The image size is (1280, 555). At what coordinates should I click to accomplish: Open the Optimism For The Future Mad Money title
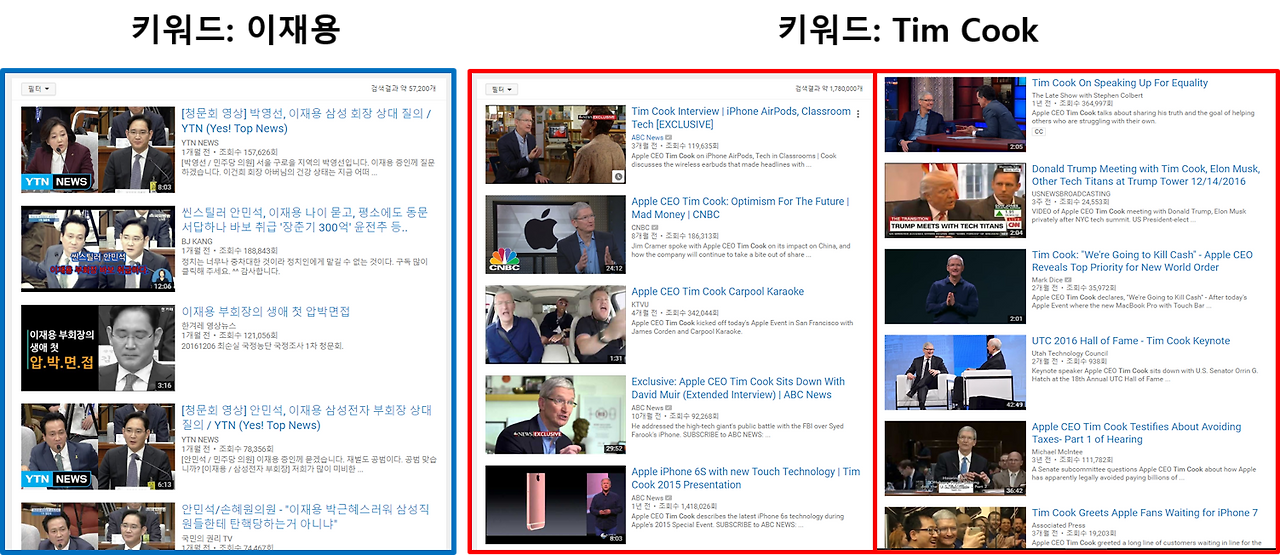[740, 208]
